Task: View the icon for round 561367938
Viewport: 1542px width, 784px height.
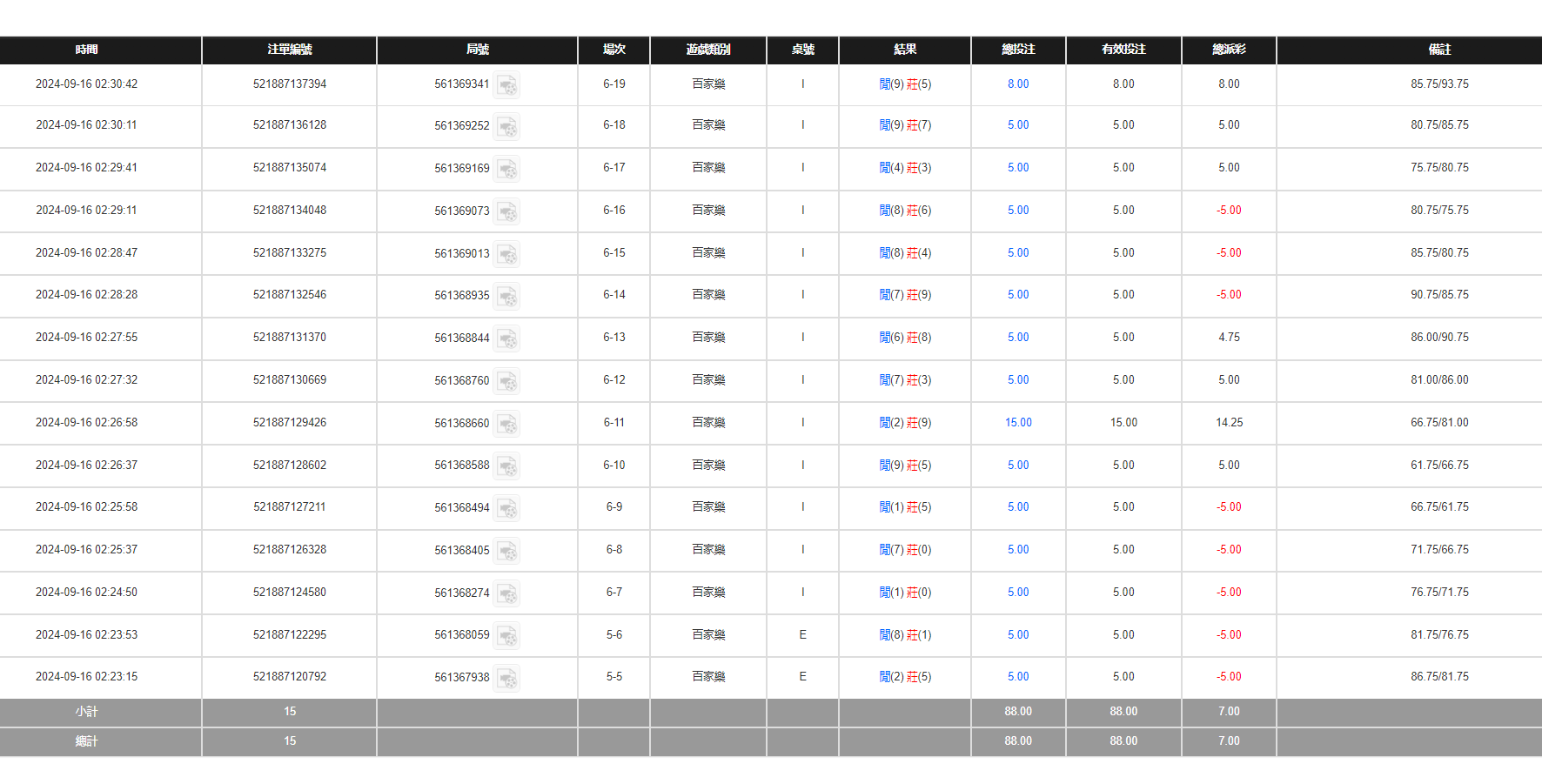Action: pos(506,678)
